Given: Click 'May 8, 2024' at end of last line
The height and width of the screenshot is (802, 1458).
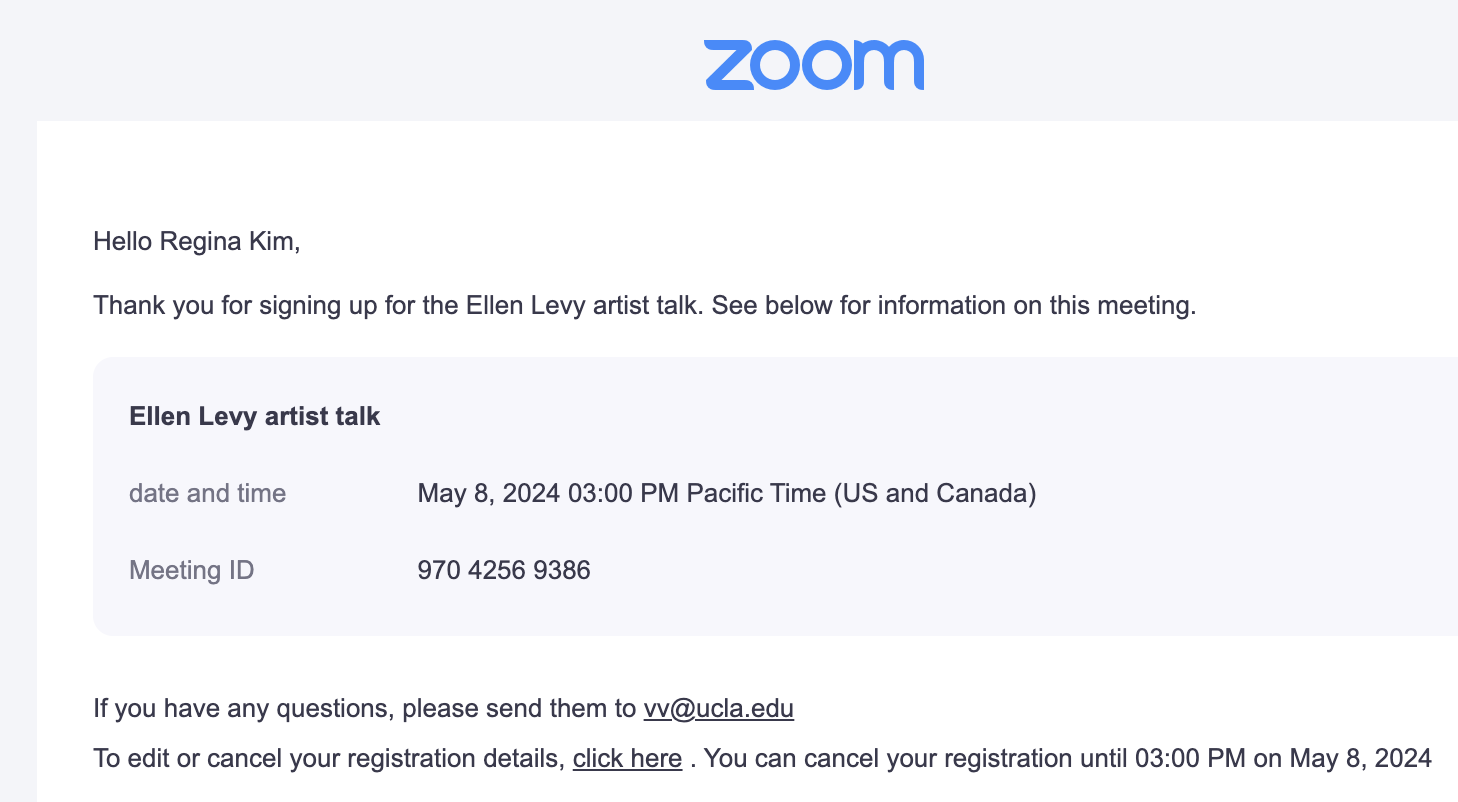Looking at the screenshot, I should pos(1360,758).
